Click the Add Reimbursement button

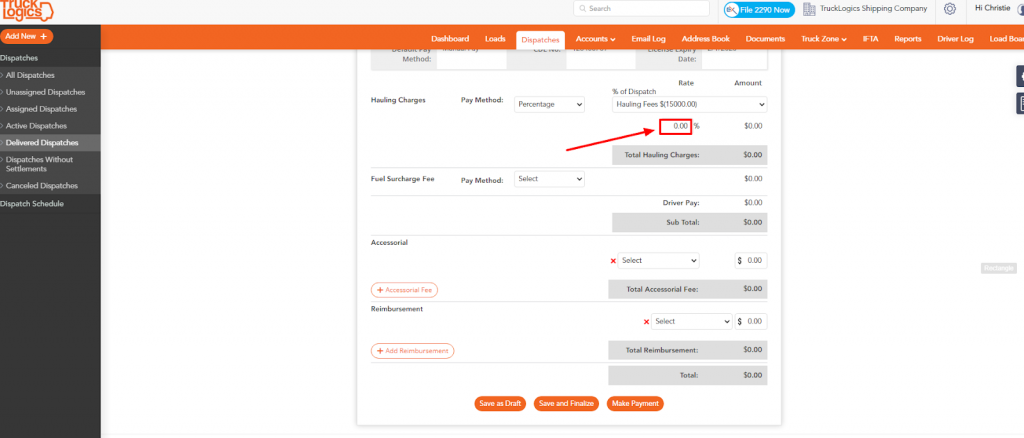[412, 351]
